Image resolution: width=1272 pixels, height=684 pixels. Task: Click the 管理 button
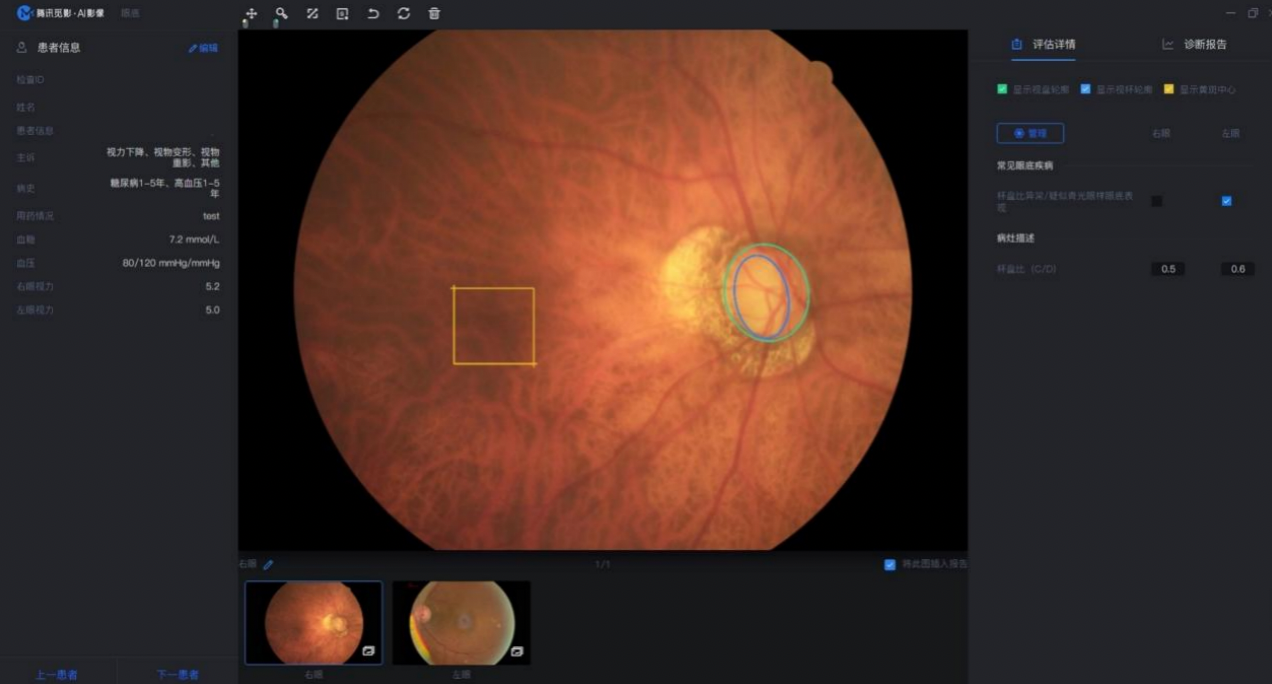coord(1030,133)
